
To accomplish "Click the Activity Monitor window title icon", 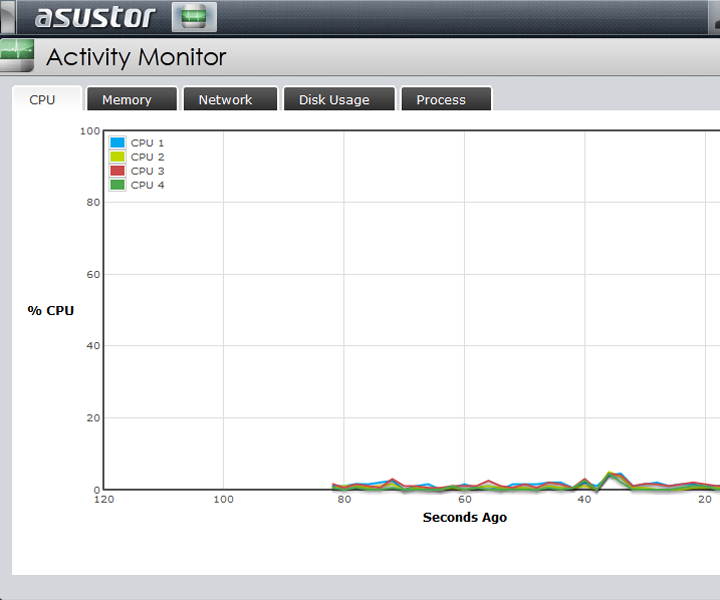I will click(x=17, y=56).
